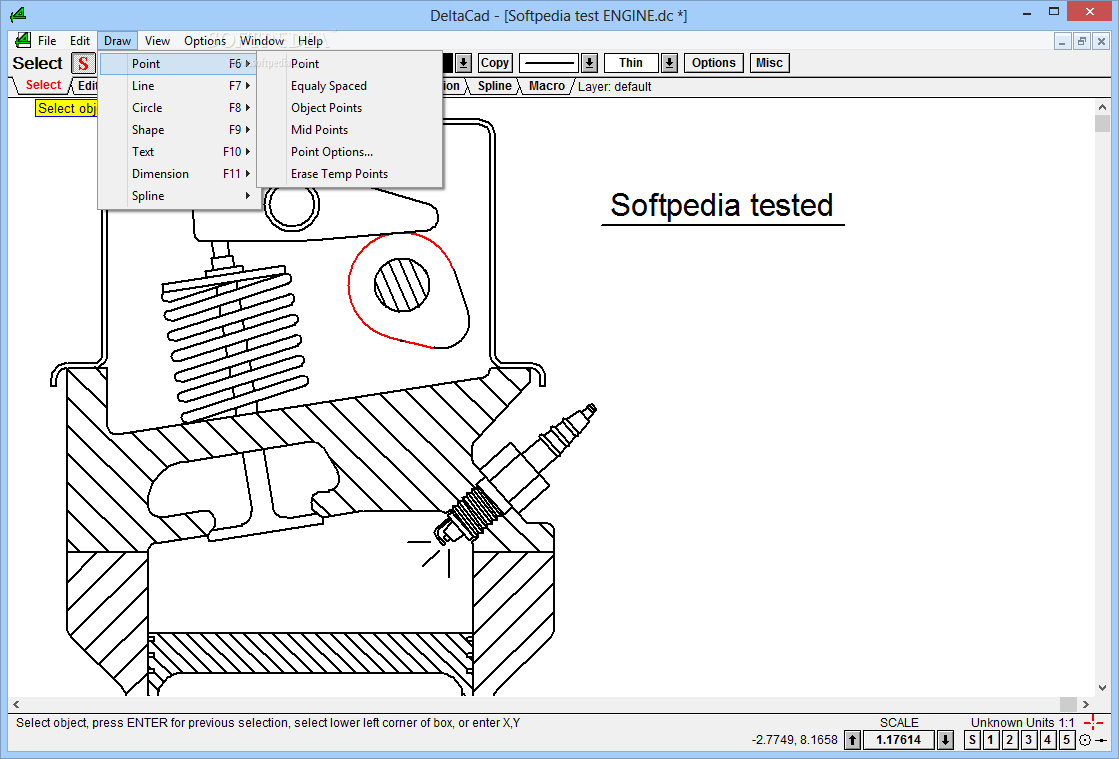The image size is (1119, 759).
Task: Open the Window menu
Action: (262, 41)
